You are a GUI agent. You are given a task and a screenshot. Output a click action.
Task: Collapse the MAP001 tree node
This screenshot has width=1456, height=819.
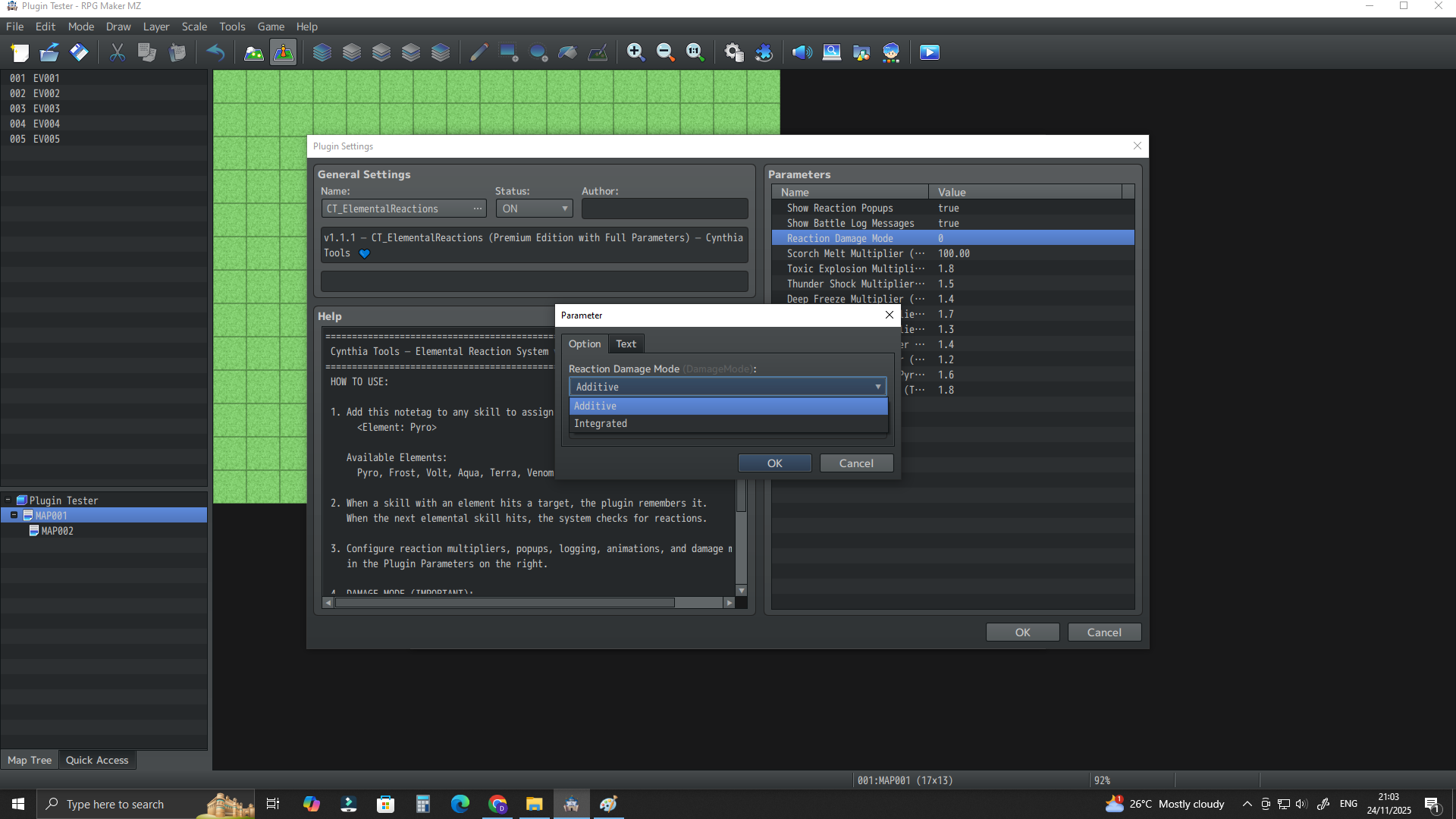[14, 515]
